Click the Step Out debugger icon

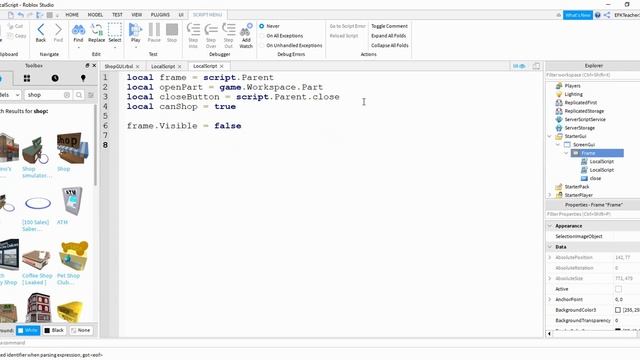tap(228, 29)
